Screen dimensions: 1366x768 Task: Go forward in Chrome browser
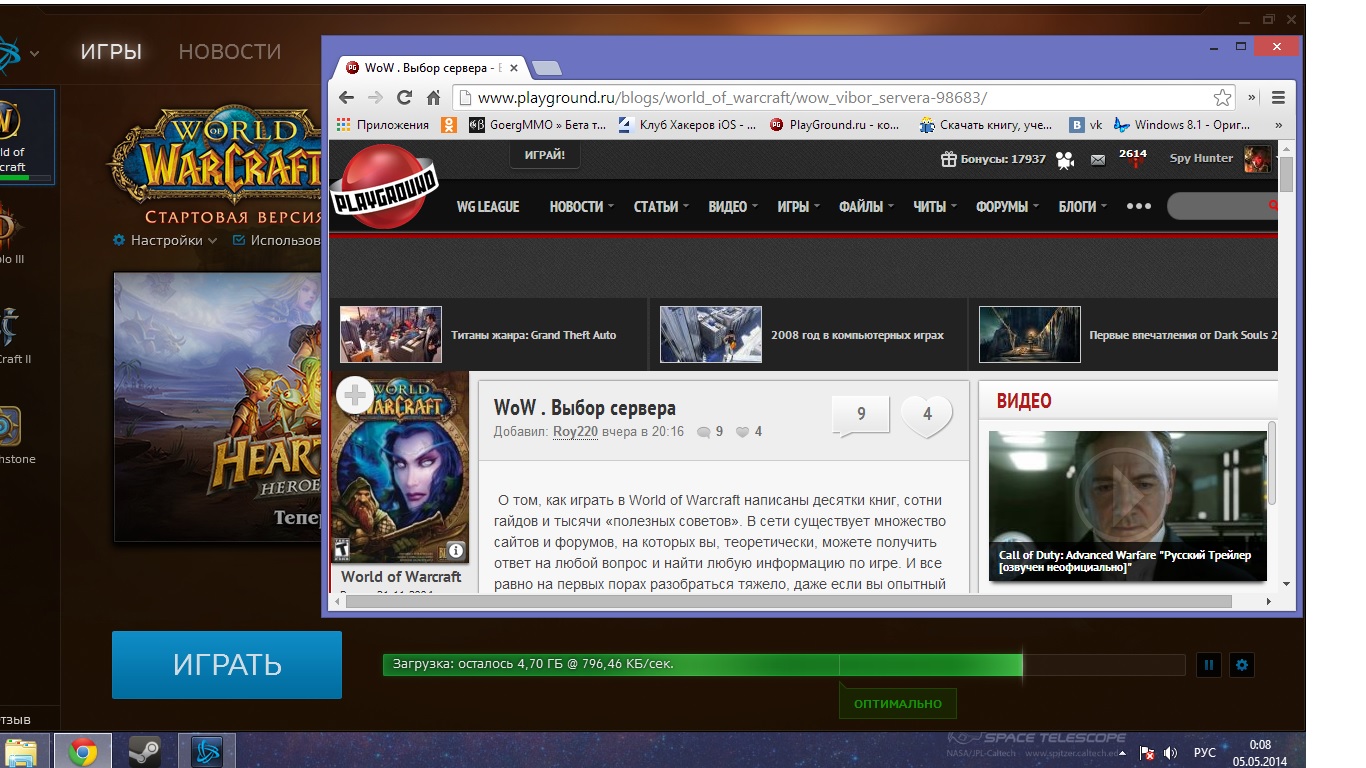(375, 97)
